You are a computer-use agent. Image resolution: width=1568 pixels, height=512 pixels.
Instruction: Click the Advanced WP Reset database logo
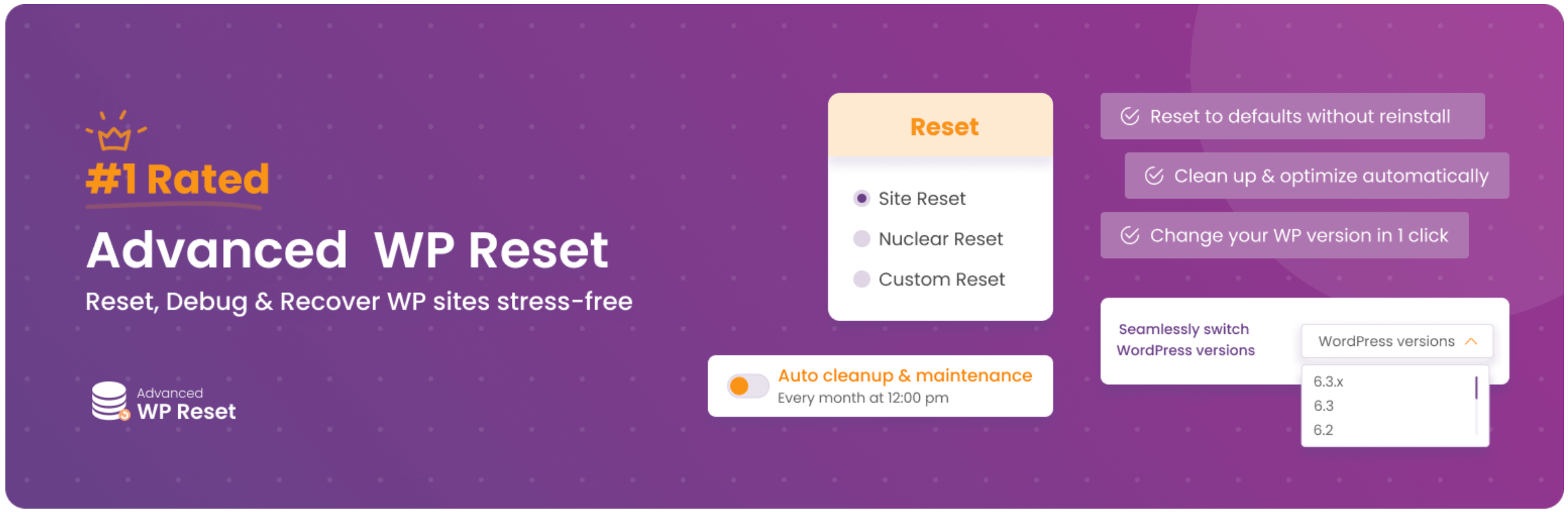(110, 401)
